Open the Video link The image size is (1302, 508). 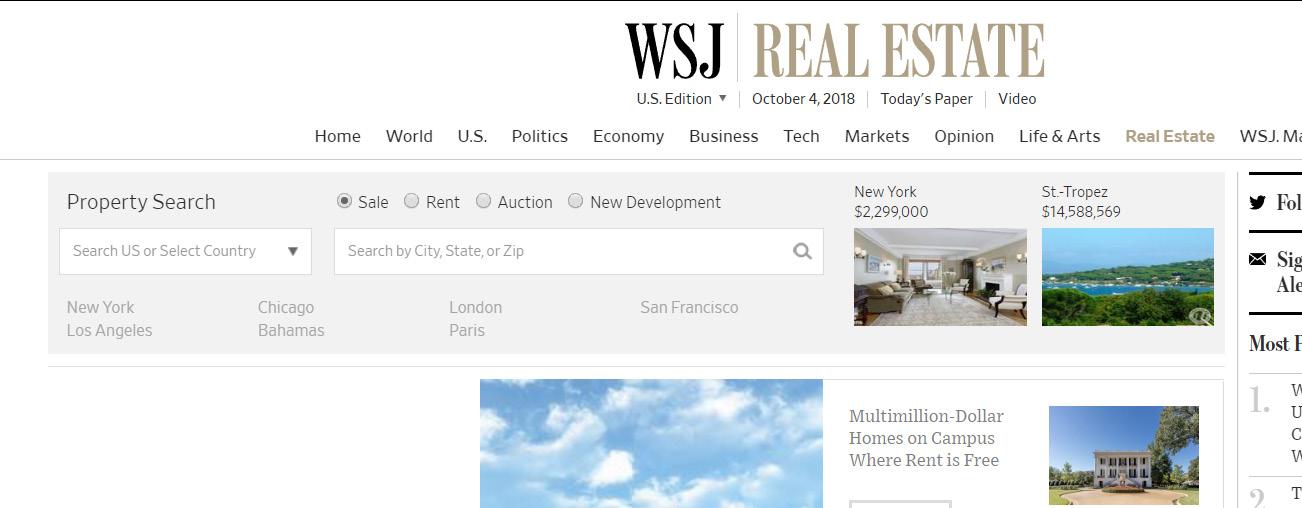1017,99
